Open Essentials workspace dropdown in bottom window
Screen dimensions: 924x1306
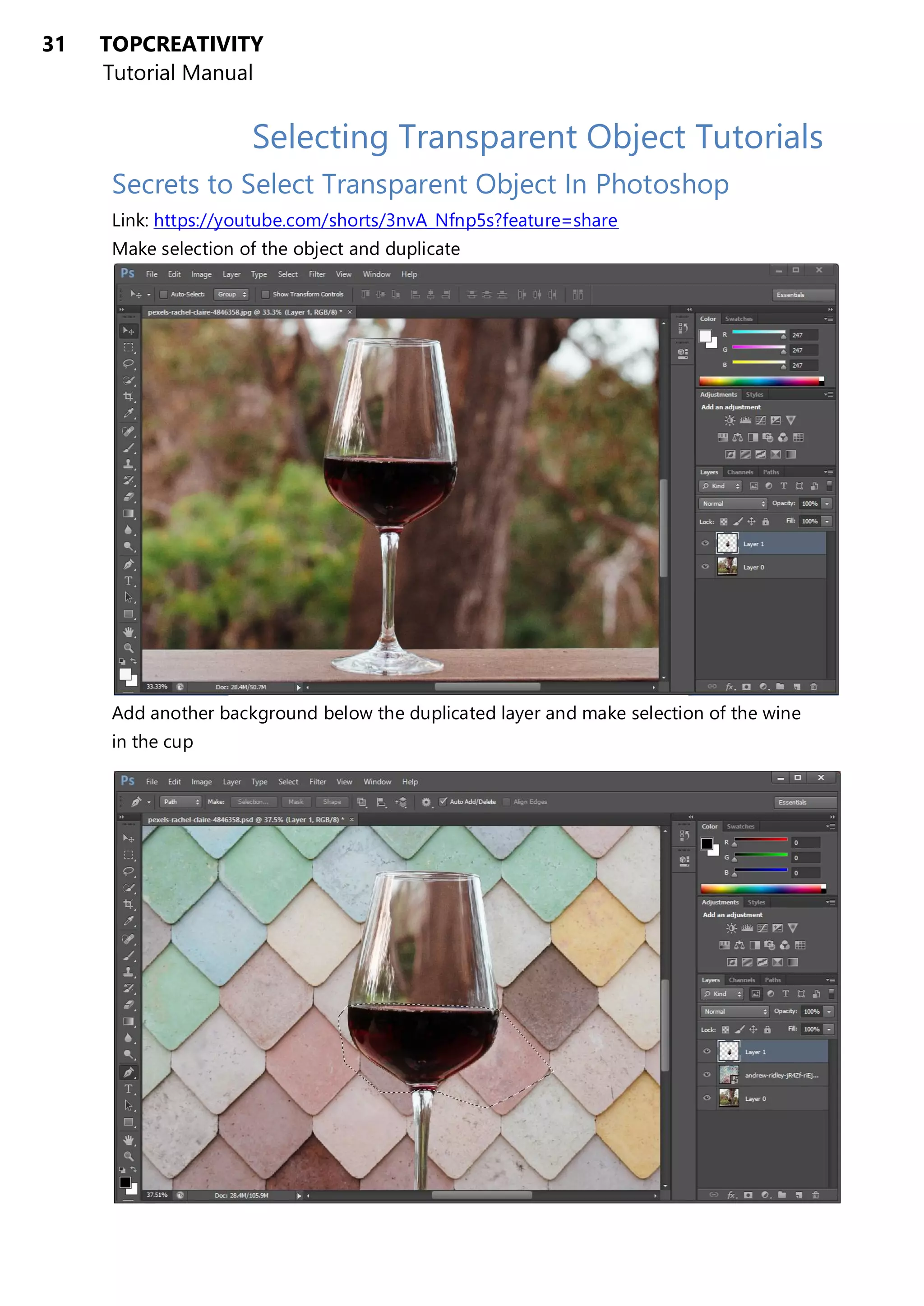click(806, 802)
